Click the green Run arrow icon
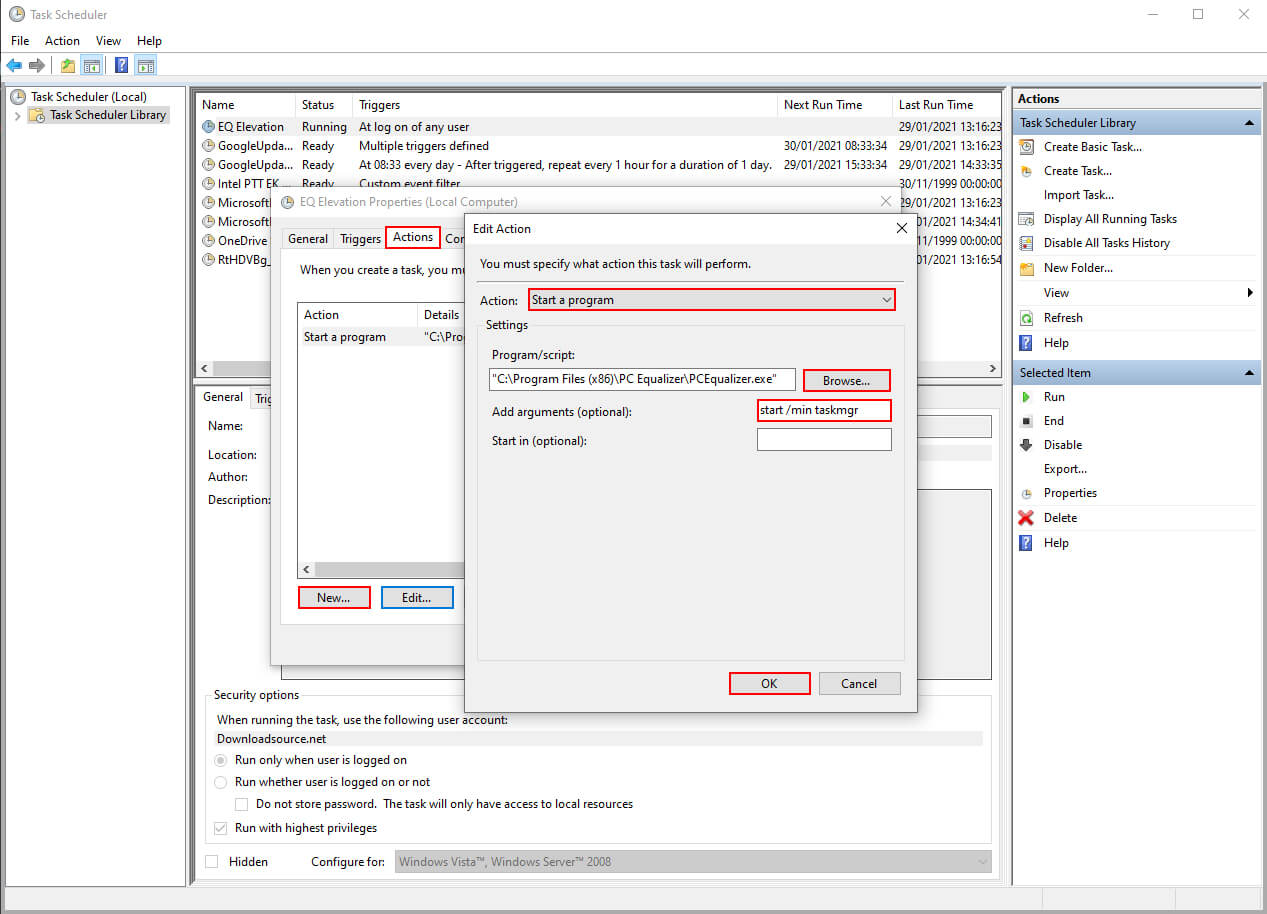 pyautogui.click(x=1026, y=397)
